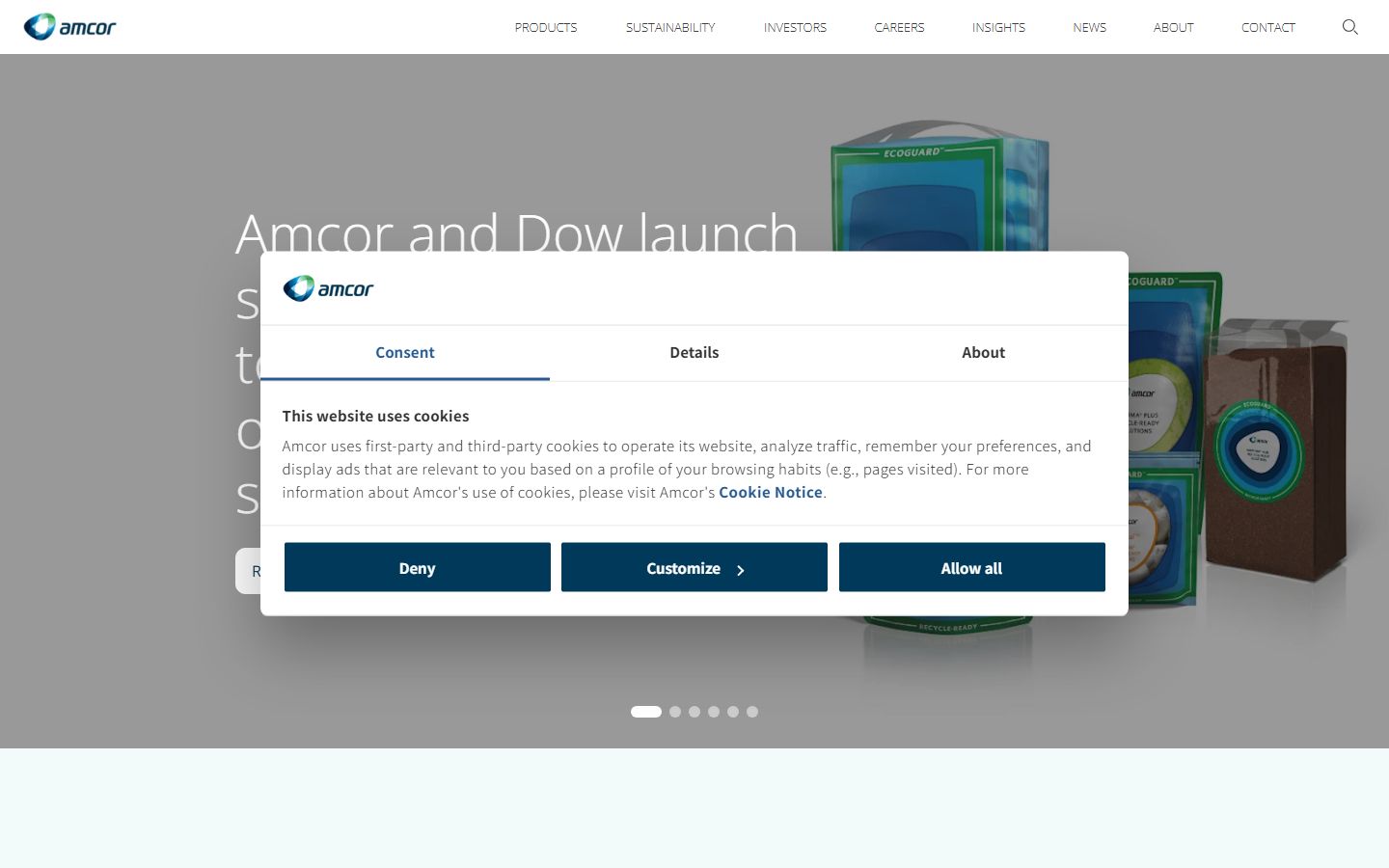The width and height of the screenshot is (1389, 868).
Task: Switch to the Details tab
Action: [x=694, y=353]
